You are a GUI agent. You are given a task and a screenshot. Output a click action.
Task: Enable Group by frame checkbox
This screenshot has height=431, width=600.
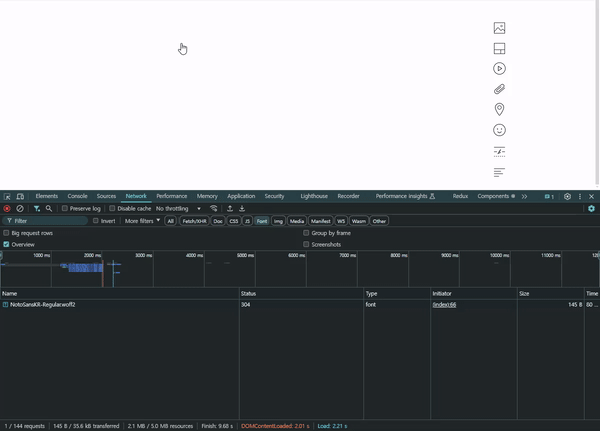[x=306, y=233]
